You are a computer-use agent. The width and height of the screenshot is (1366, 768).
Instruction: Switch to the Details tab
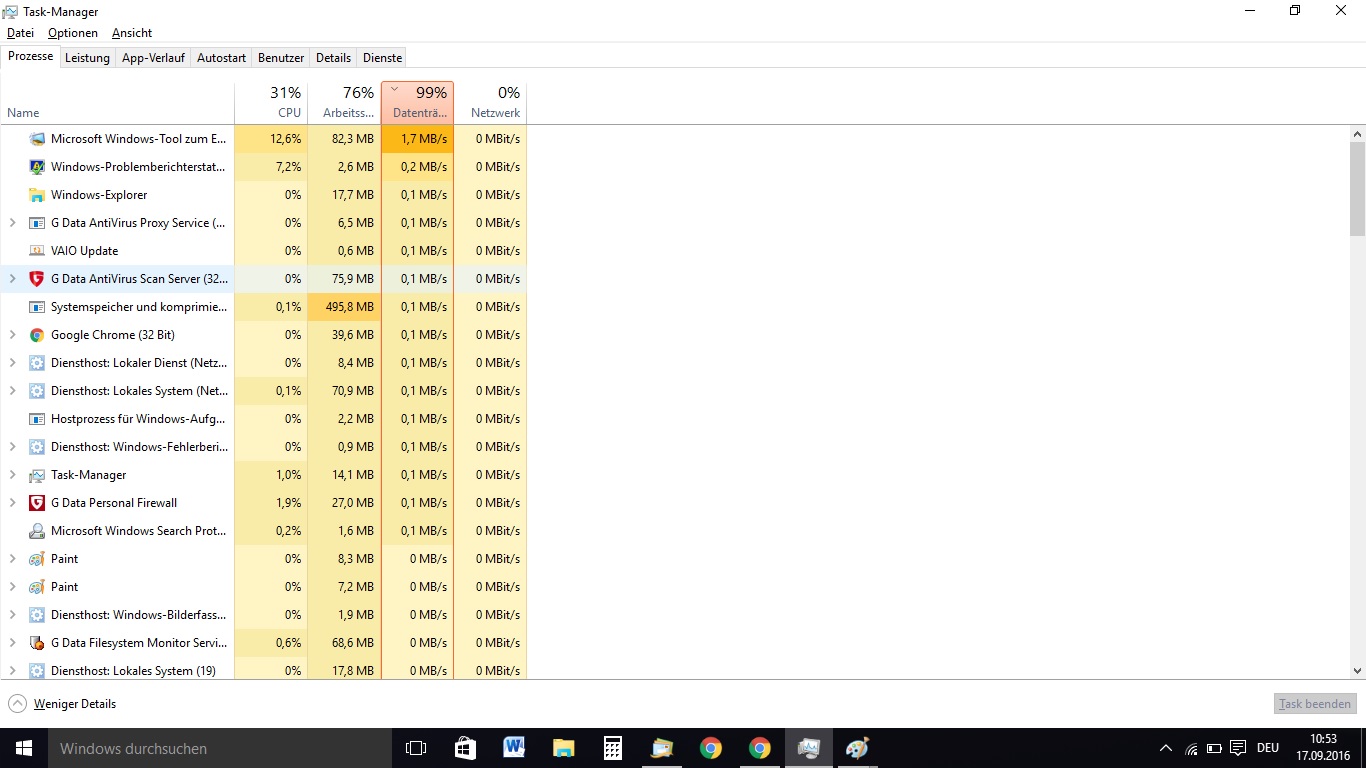pos(333,58)
